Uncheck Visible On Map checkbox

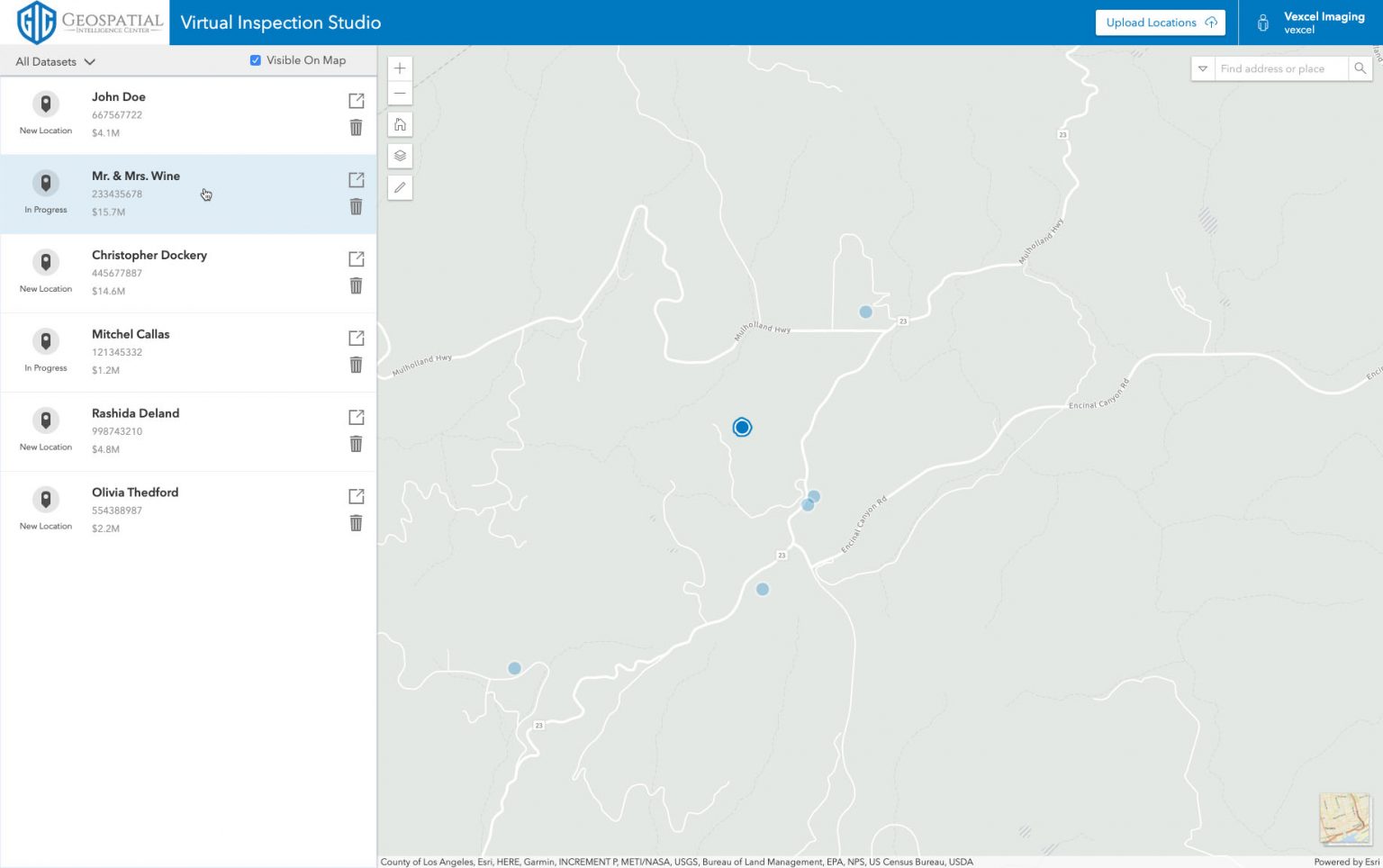[x=256, y=60]
